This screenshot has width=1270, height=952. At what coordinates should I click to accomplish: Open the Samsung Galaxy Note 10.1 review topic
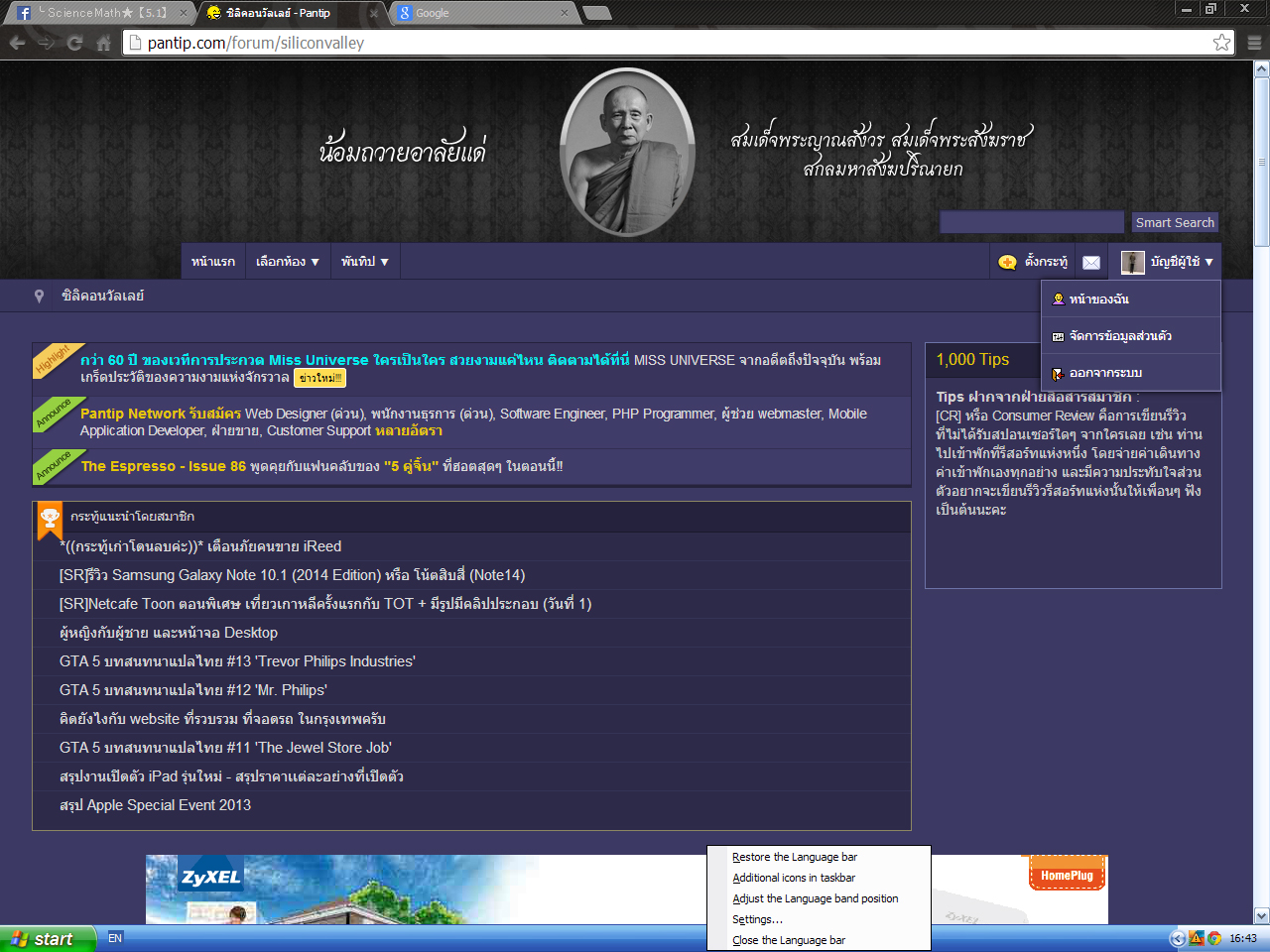pos(293,575)
